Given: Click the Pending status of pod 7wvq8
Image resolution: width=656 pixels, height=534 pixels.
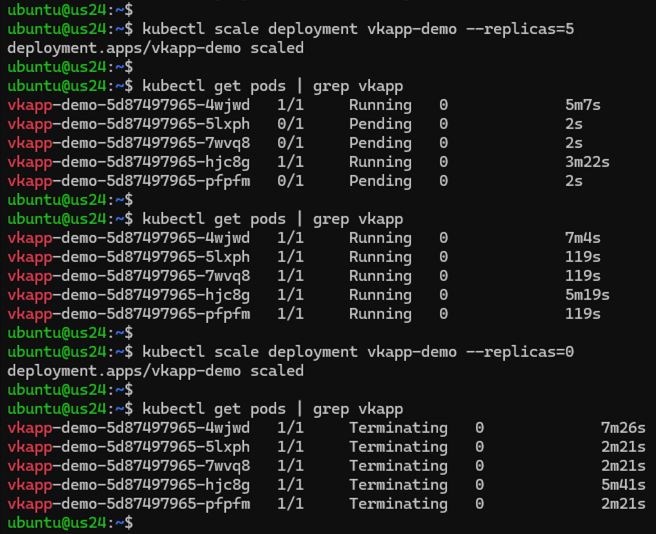Looking at the screenshot, I should click(380, 143).
